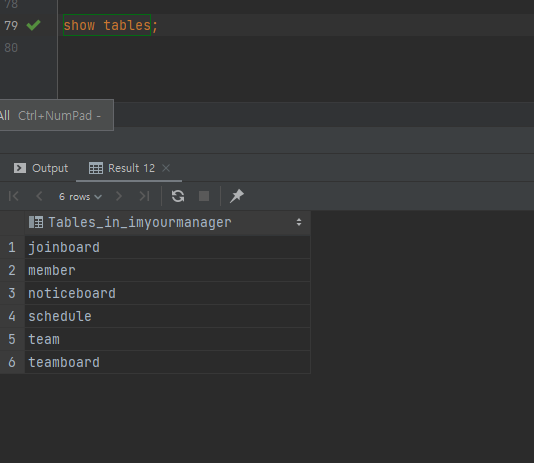Sort by Tables_in_imyourmanager column arrows
Screen dimensions: 534x463
[x=299, y=222]
